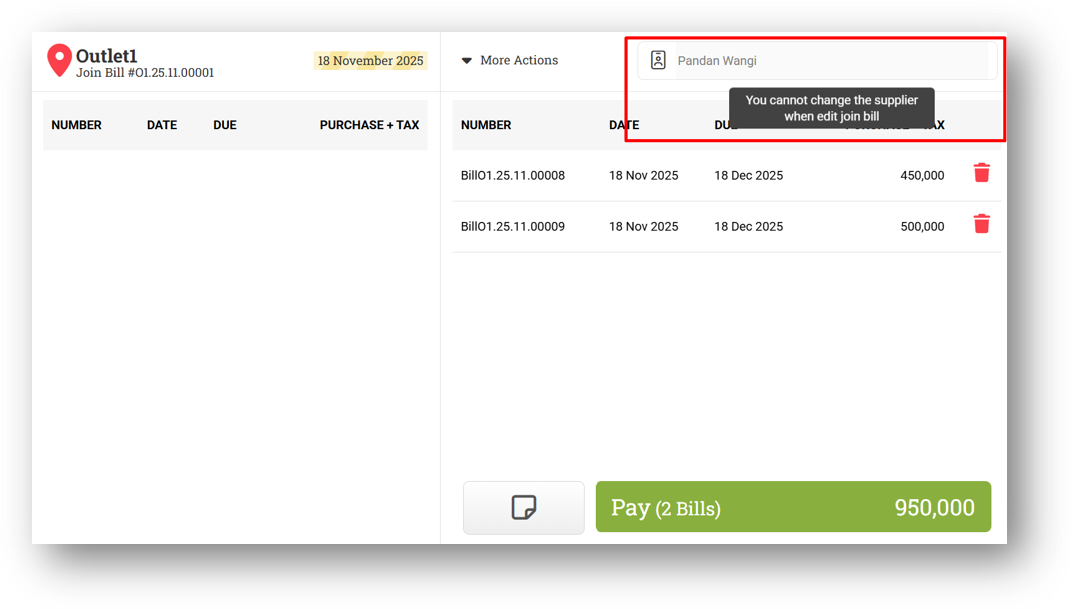The height and width of the screenshot is (609, 1072).
Task: Click the left panel NUMBER column header
Action: coord(77,125)
